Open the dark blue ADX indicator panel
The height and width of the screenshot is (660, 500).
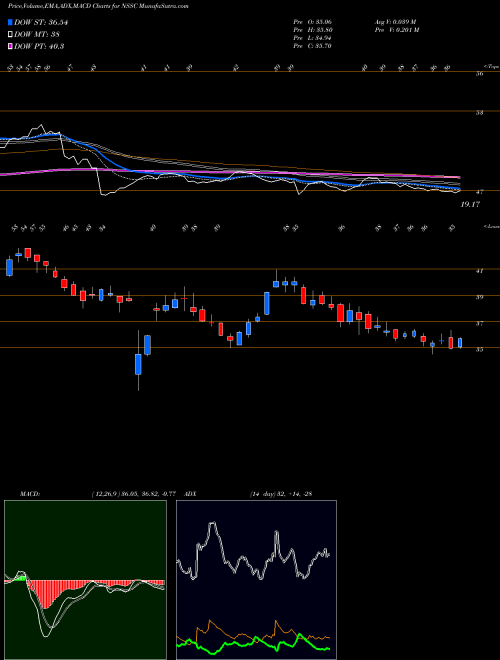tap(256, 580)
